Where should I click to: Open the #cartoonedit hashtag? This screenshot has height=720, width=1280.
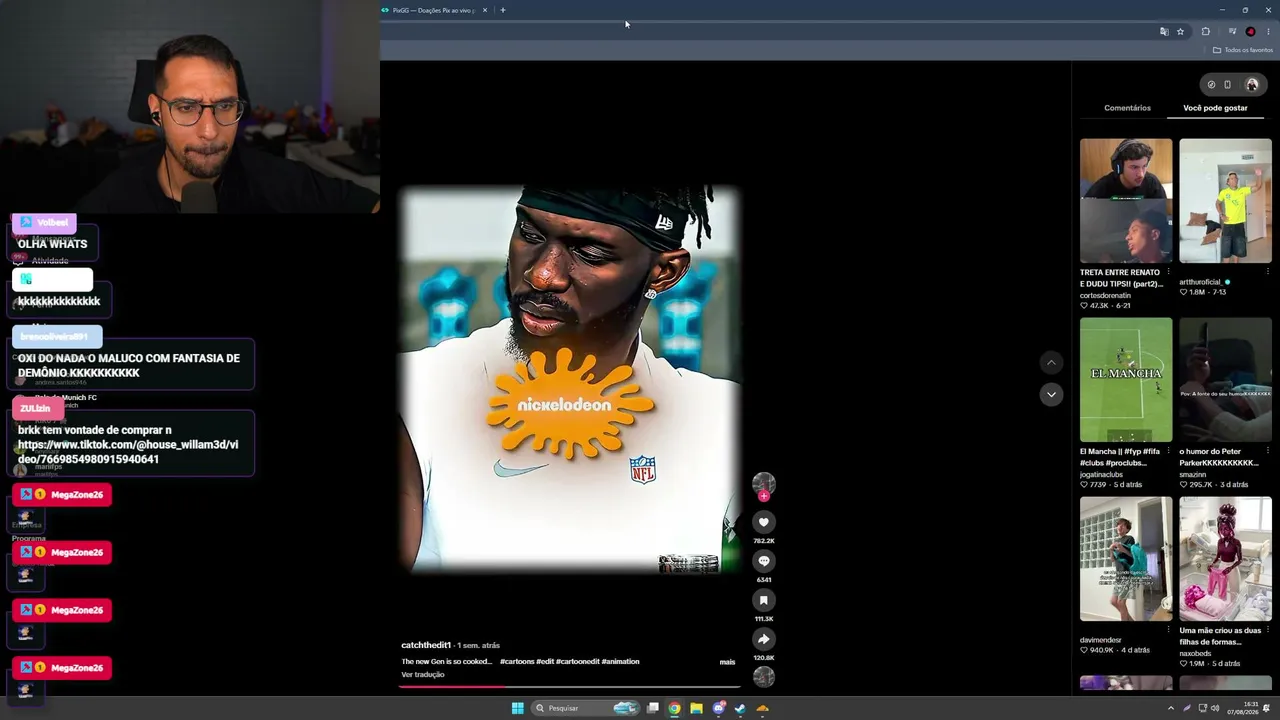578,662
